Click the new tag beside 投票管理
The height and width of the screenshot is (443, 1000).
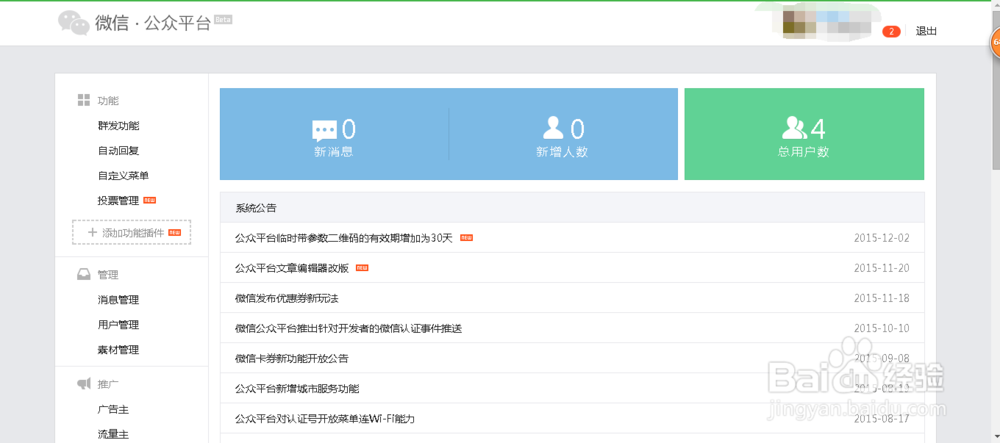point(150,200)
